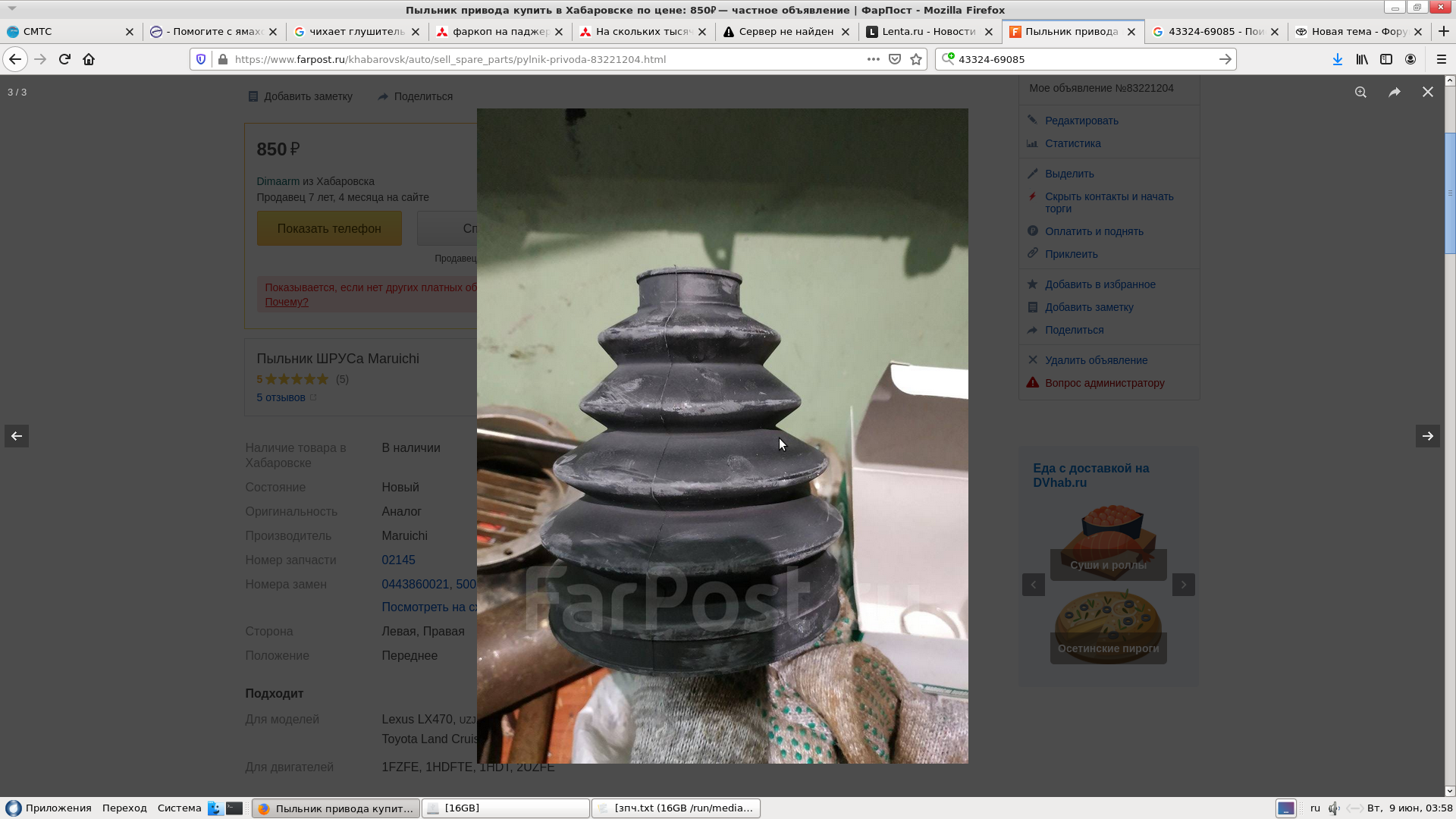Open the Library icon in the toolbar

pos(1362,59)
